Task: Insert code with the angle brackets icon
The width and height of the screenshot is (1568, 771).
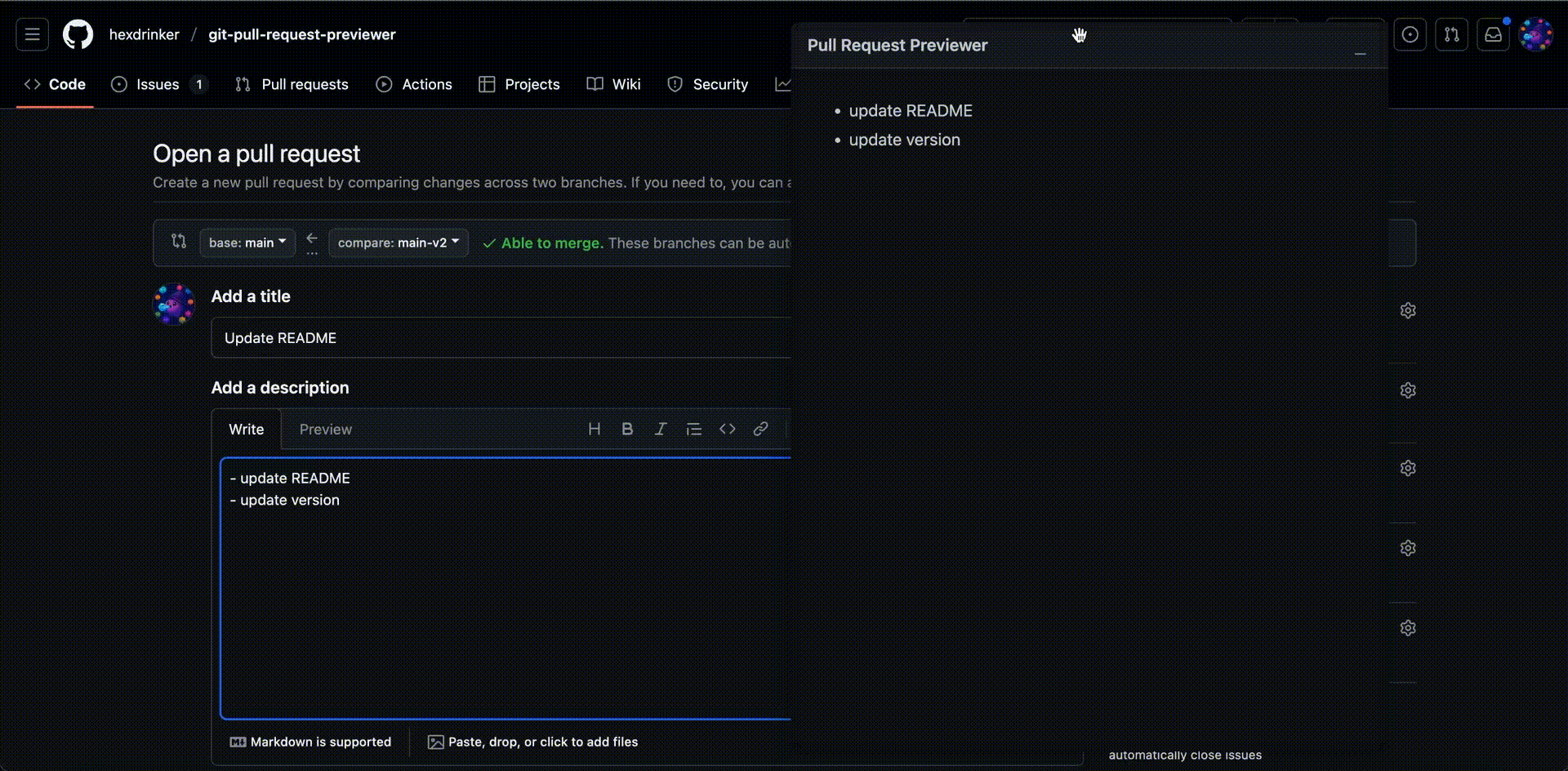Action: click(728, 429)
